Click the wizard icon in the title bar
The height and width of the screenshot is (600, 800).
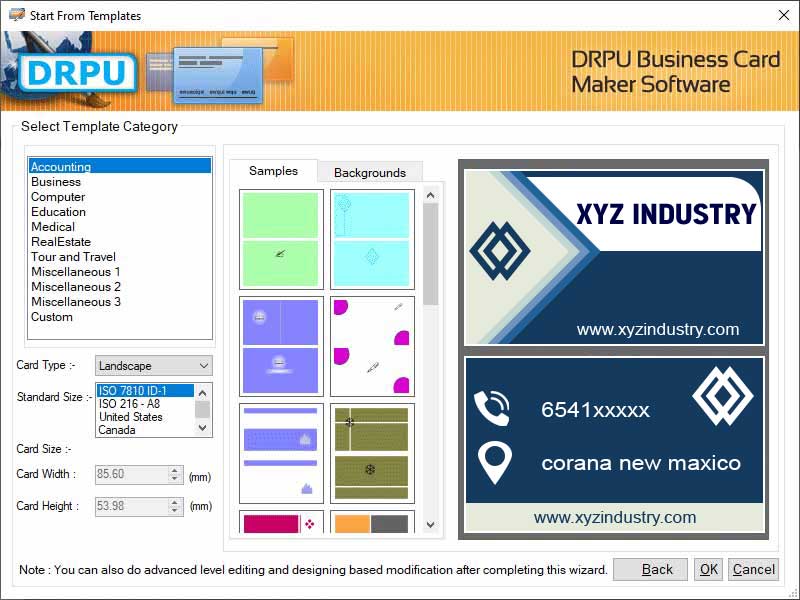pyautogui.click(x=15, y=15)
